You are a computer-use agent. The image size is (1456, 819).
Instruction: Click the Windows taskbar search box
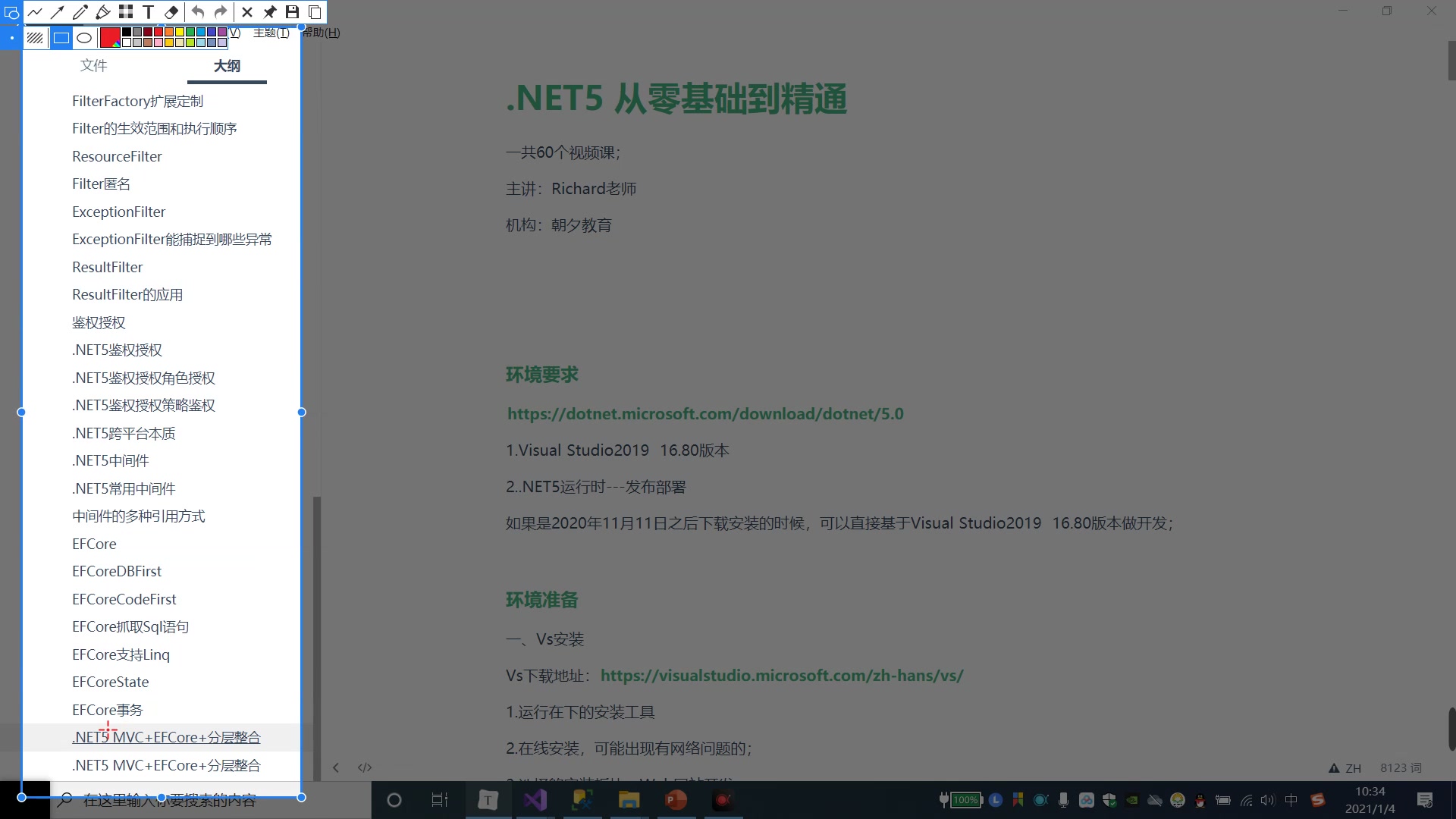click(x=211, y=800)
